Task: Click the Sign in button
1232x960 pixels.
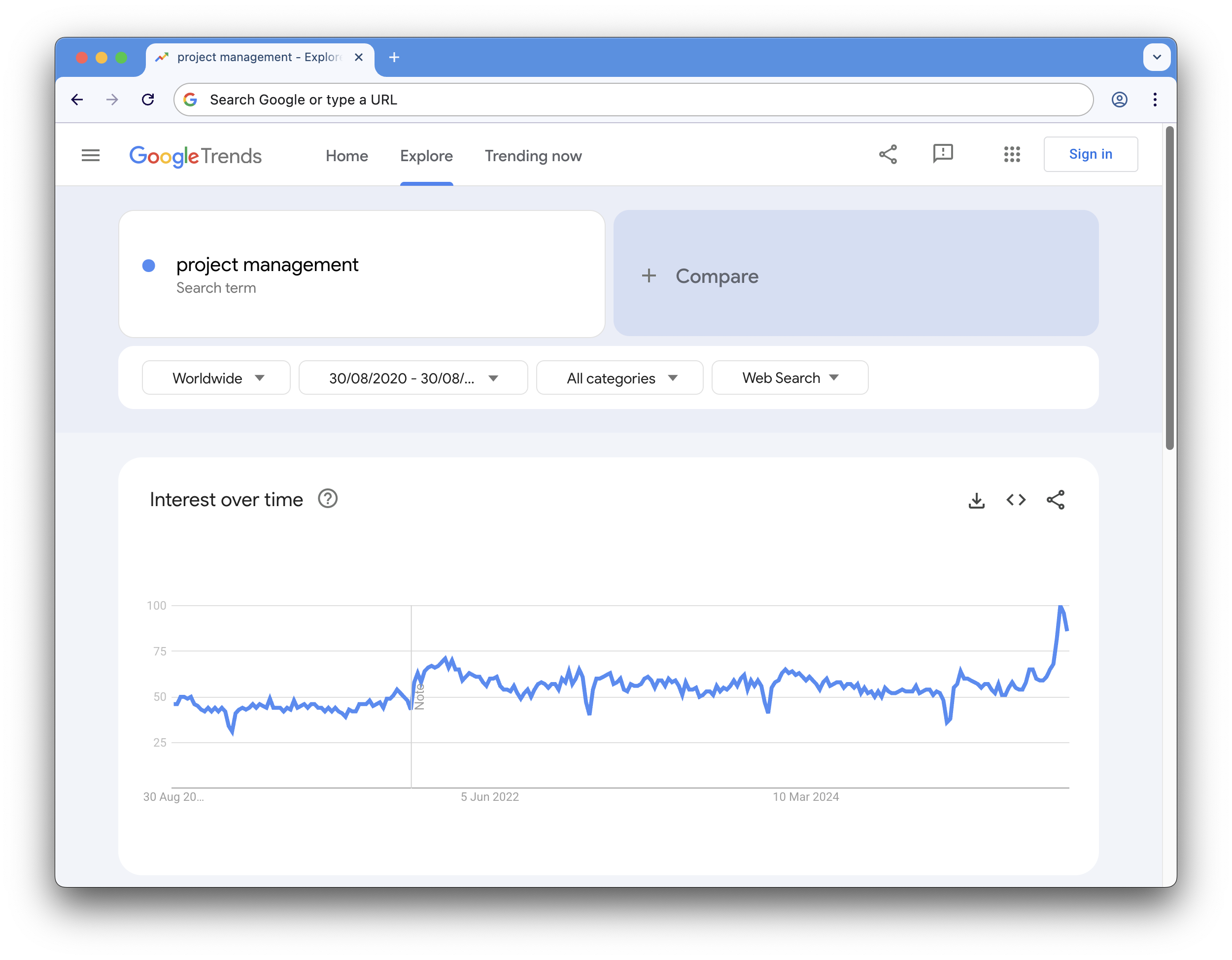Action: click(1090, 154)
